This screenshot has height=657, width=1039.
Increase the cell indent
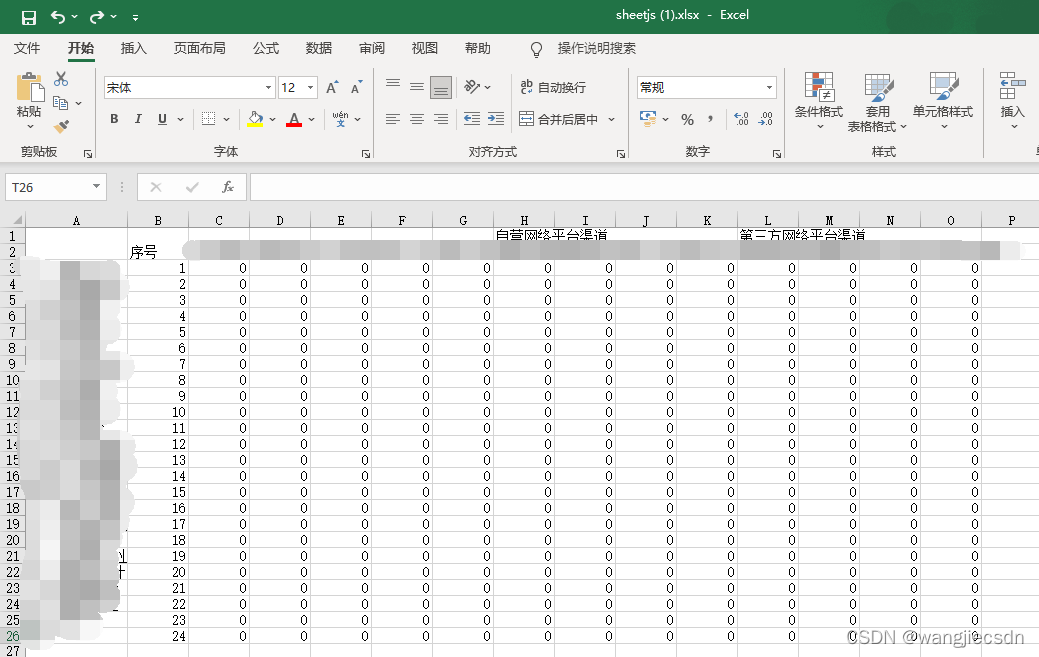click(x=496, y=119)
